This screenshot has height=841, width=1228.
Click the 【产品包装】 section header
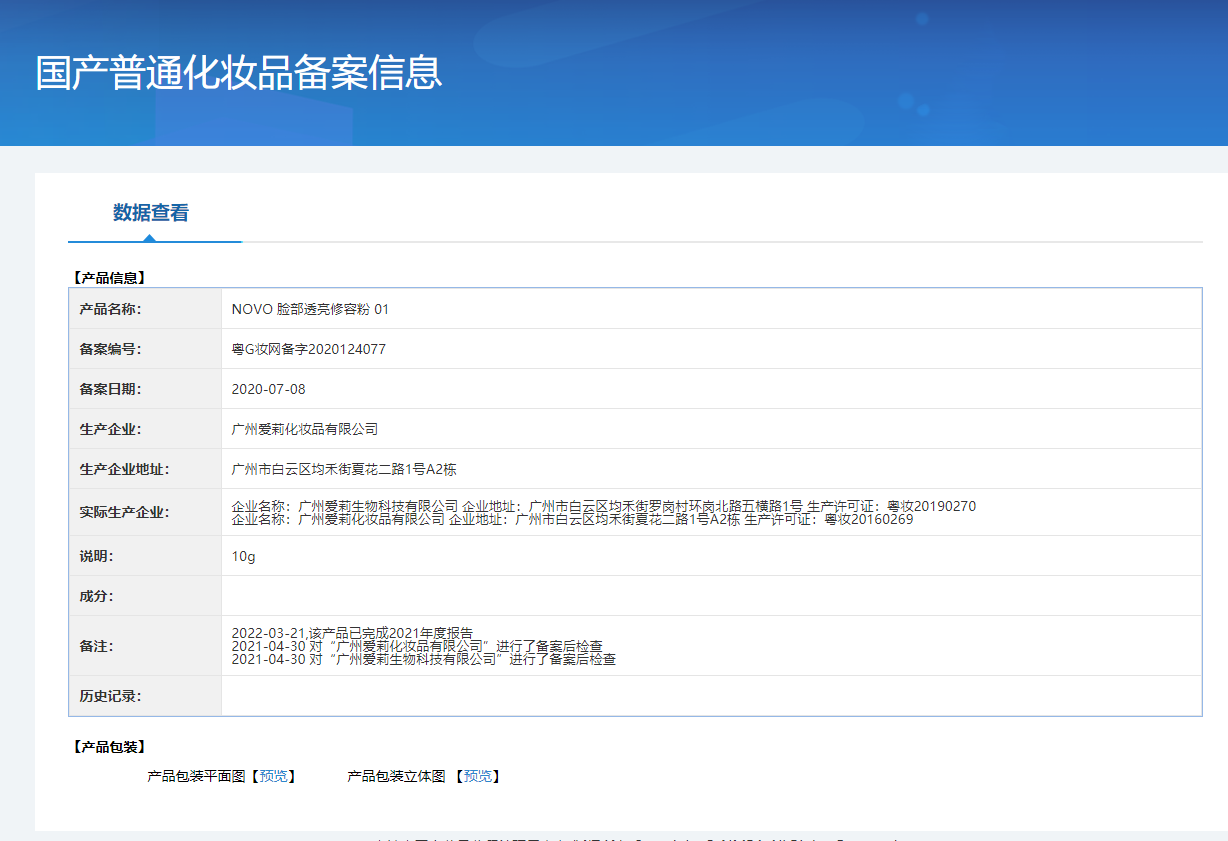pos(110,747)
